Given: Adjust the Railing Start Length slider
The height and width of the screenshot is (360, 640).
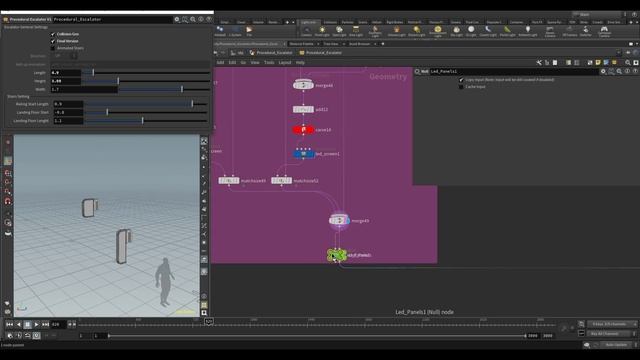Looking at the screenshot, I should 192,104.
